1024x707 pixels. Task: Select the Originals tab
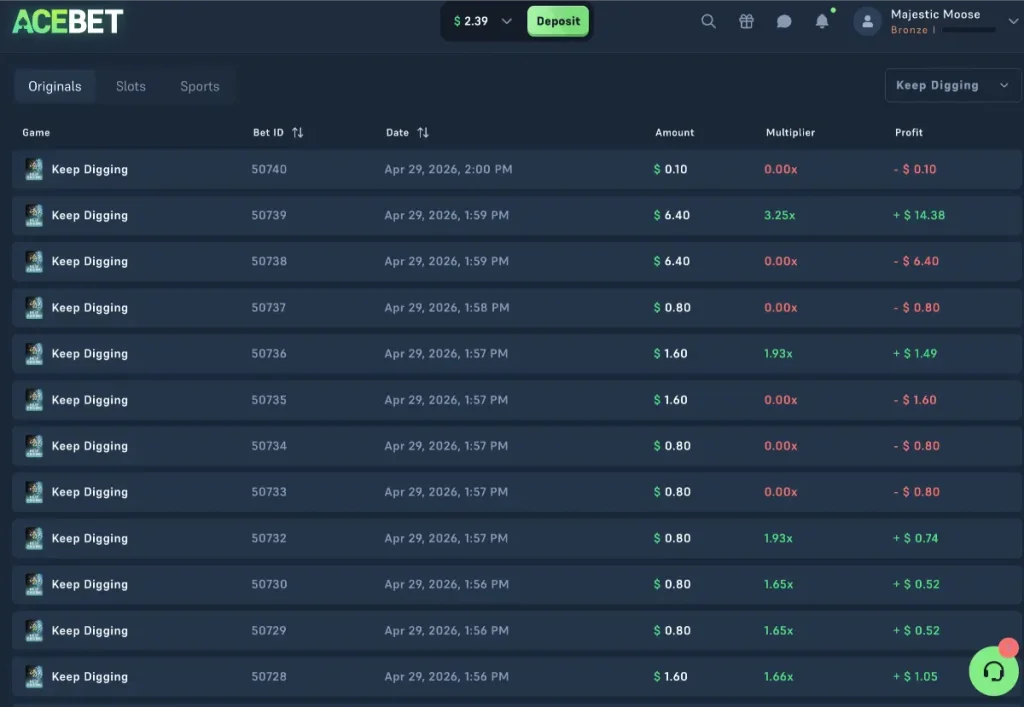click(55, 86)
